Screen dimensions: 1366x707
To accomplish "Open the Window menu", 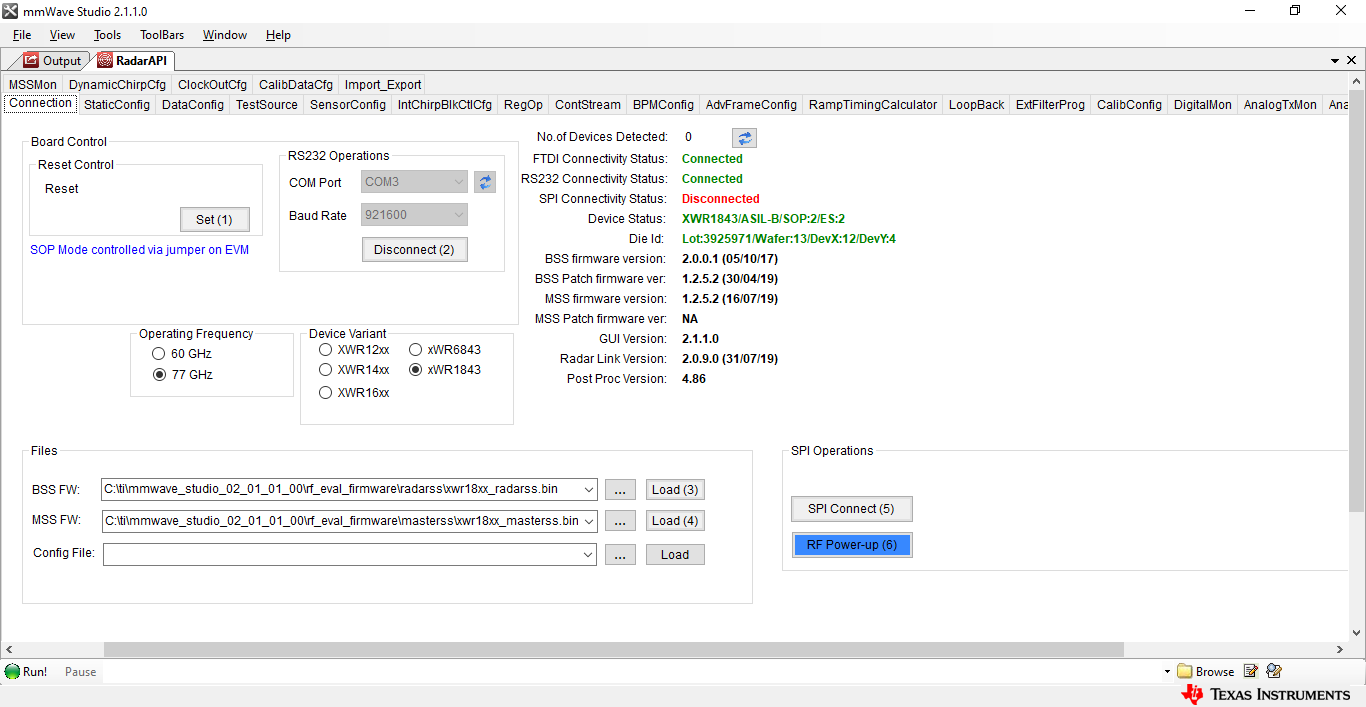I will (225, 35).
